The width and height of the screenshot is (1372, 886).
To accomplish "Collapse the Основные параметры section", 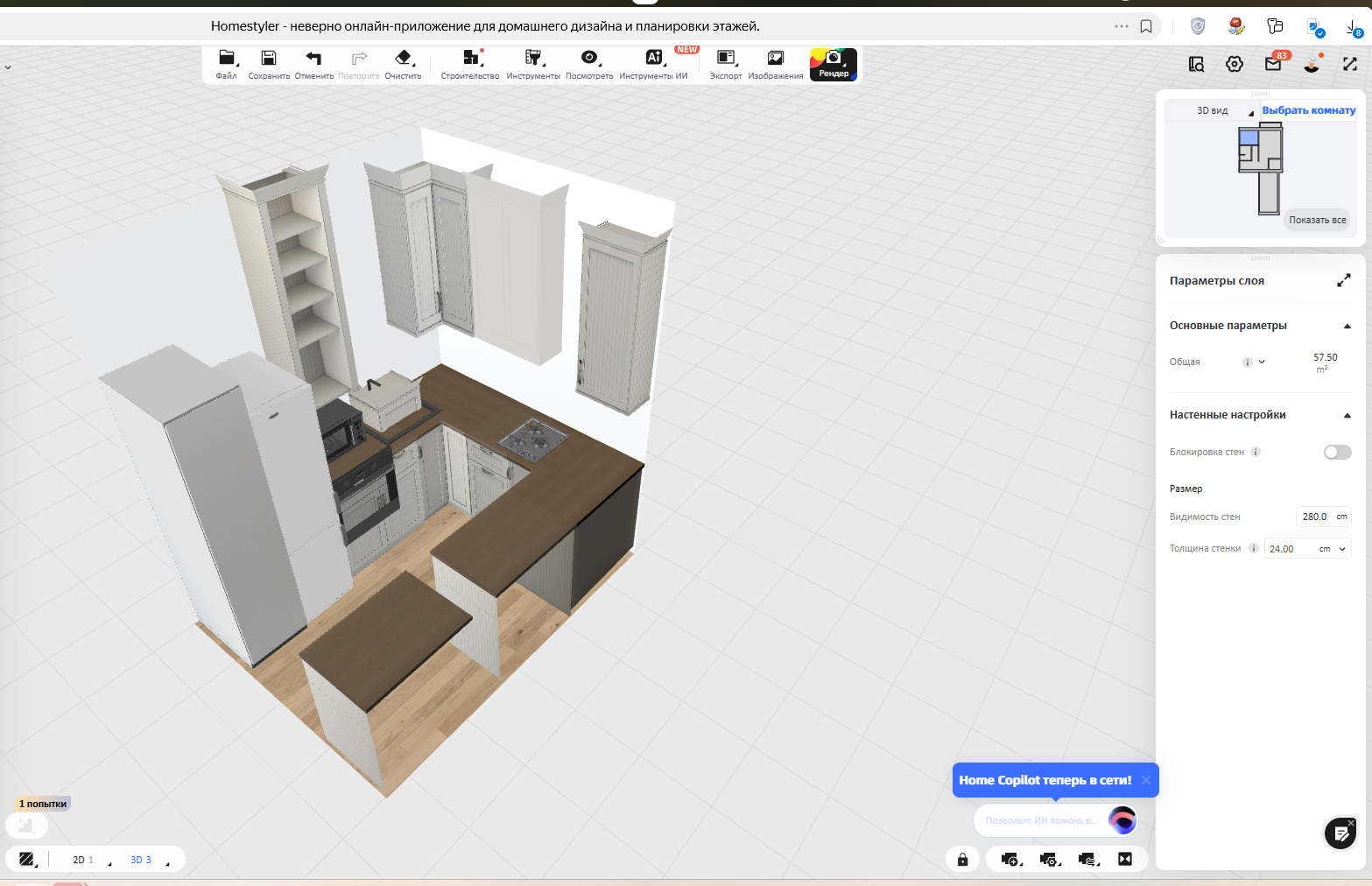I will [1347, 326].
